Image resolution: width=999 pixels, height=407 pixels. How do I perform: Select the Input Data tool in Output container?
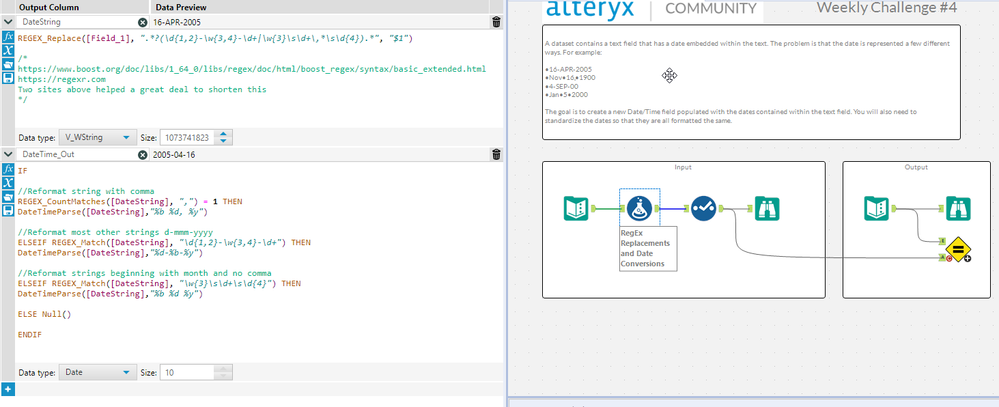point(877,208)
